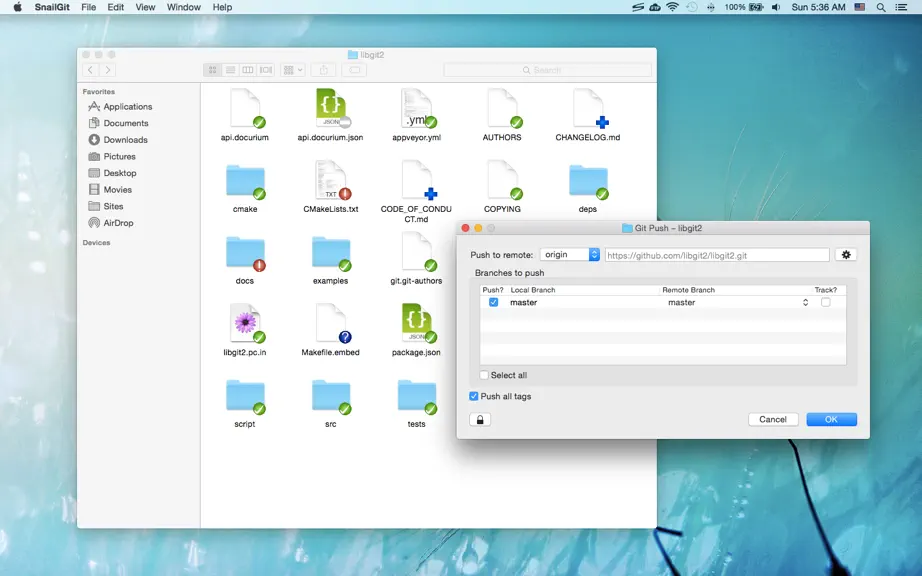Check the Select all checkbox
This screenshot has width=922, height=576.
(x=484, y=375)
